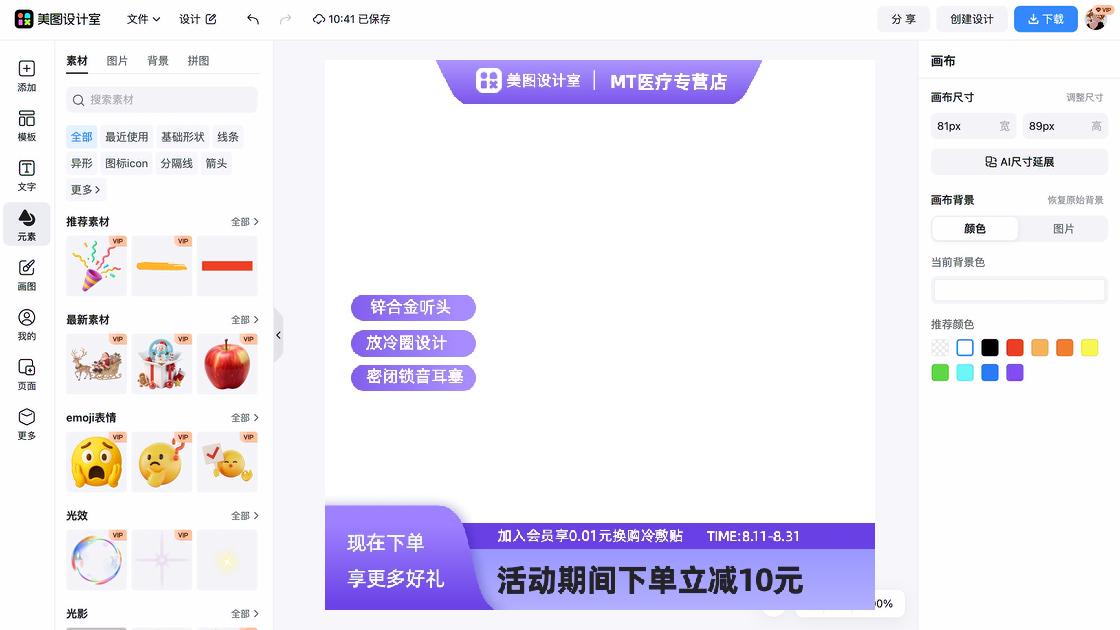Click the edit pencil icon beside 设计

tap(211, 19)
